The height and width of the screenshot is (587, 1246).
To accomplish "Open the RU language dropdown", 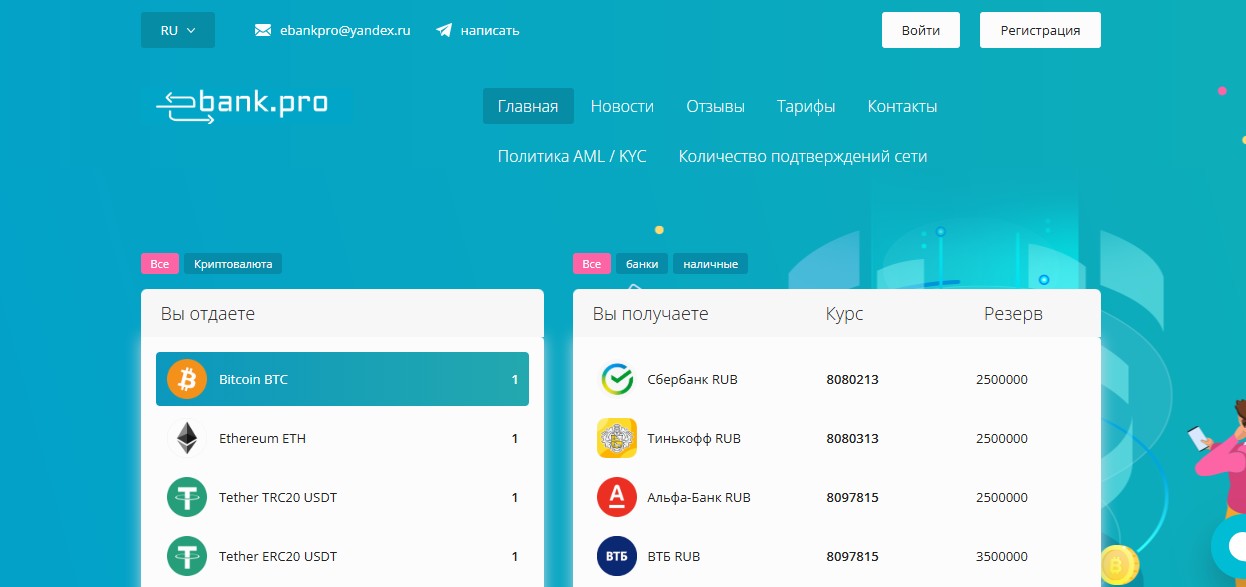I will pos(178,30).
